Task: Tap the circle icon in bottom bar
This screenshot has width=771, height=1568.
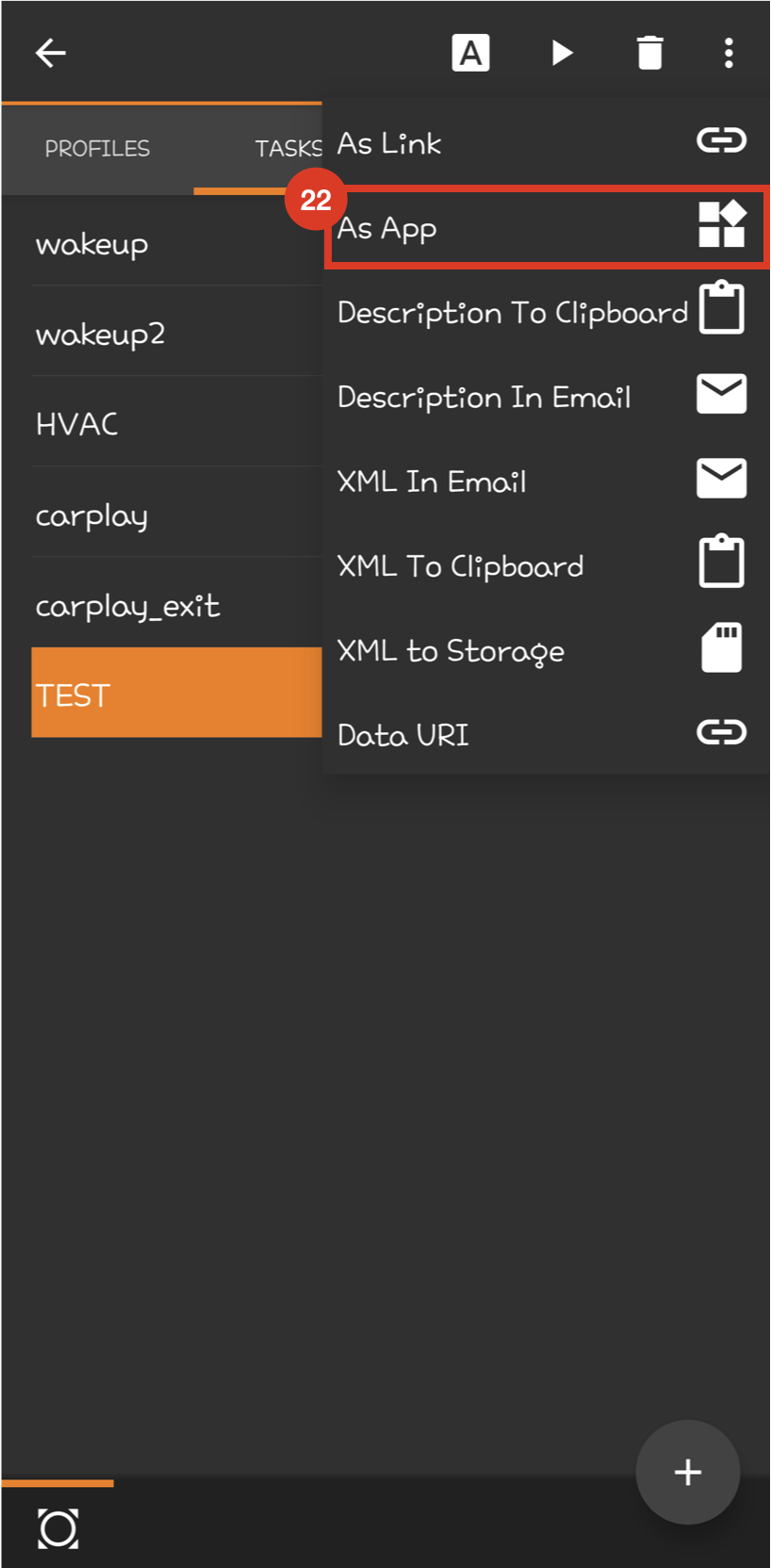Action: click(57, 1528)
